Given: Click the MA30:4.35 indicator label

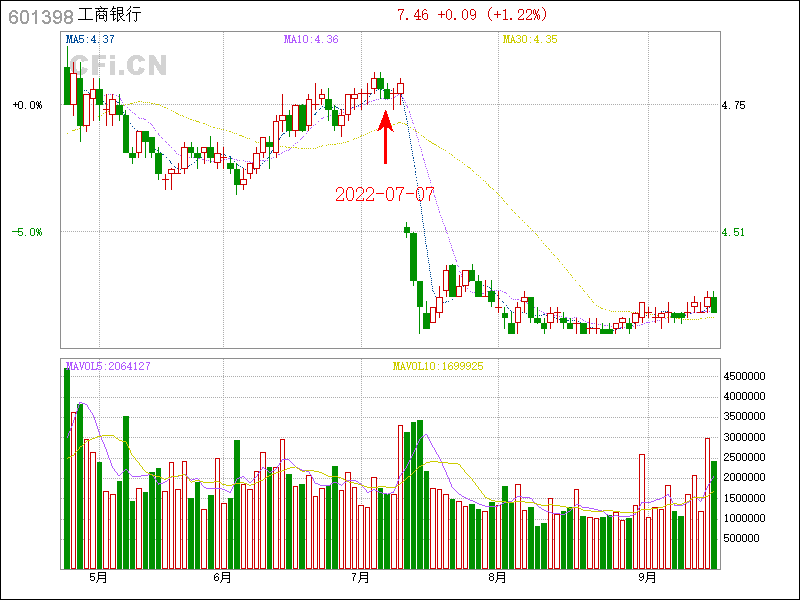Looking at the screenshot, I should click(x=530, y=39).
